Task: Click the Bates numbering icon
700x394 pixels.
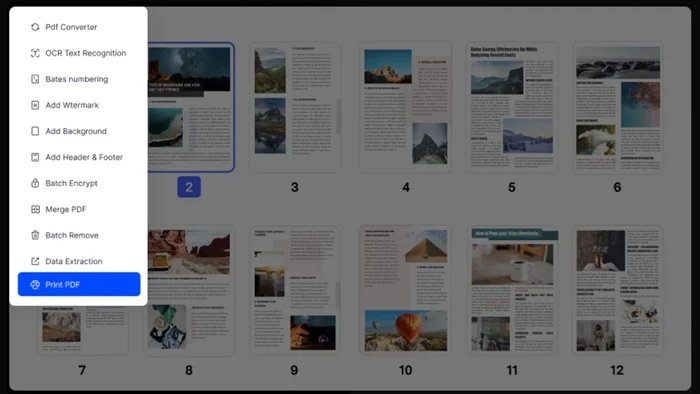Action: 35,79
